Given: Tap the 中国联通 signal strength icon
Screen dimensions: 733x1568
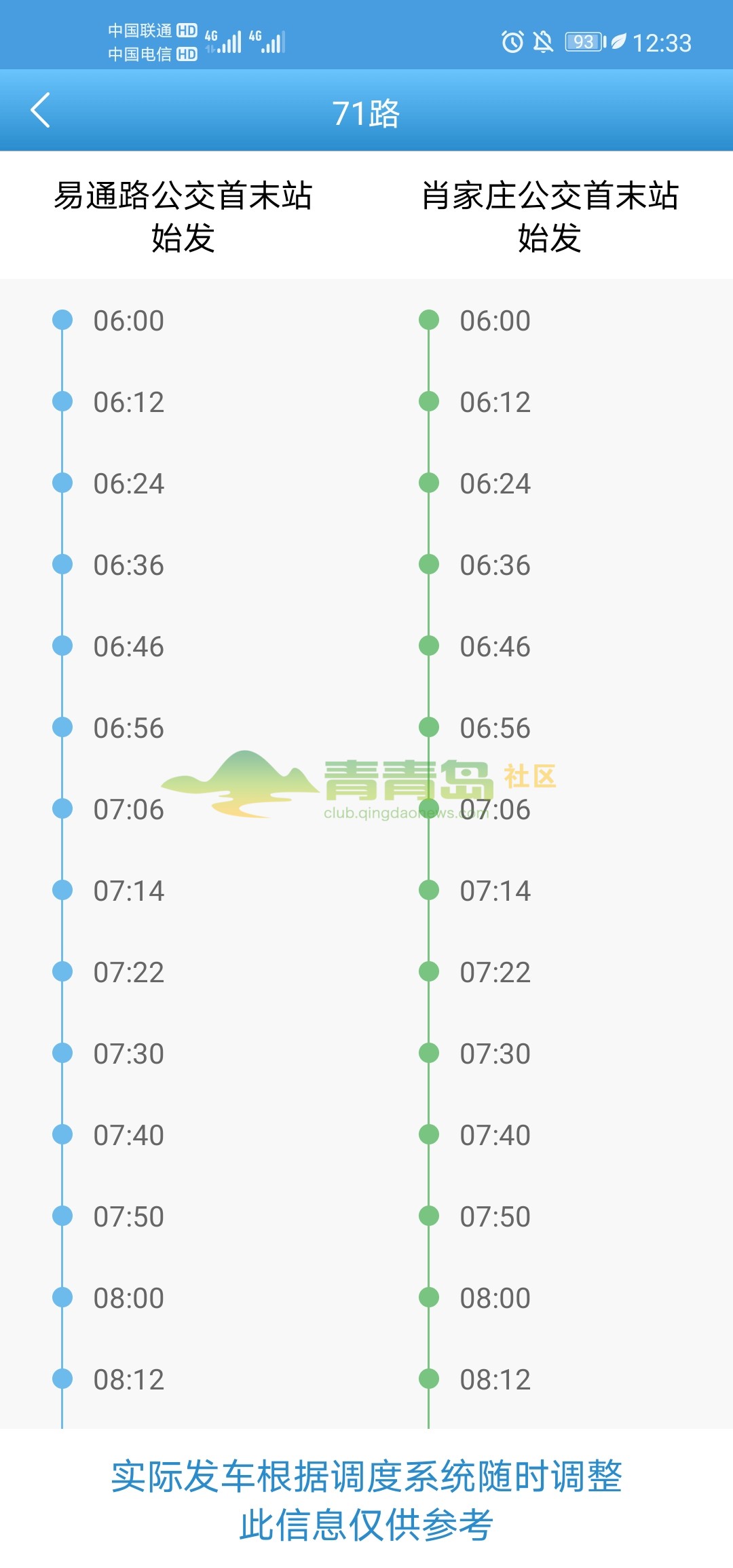Looking at the screenshot, I should click(x=223, y=41).
